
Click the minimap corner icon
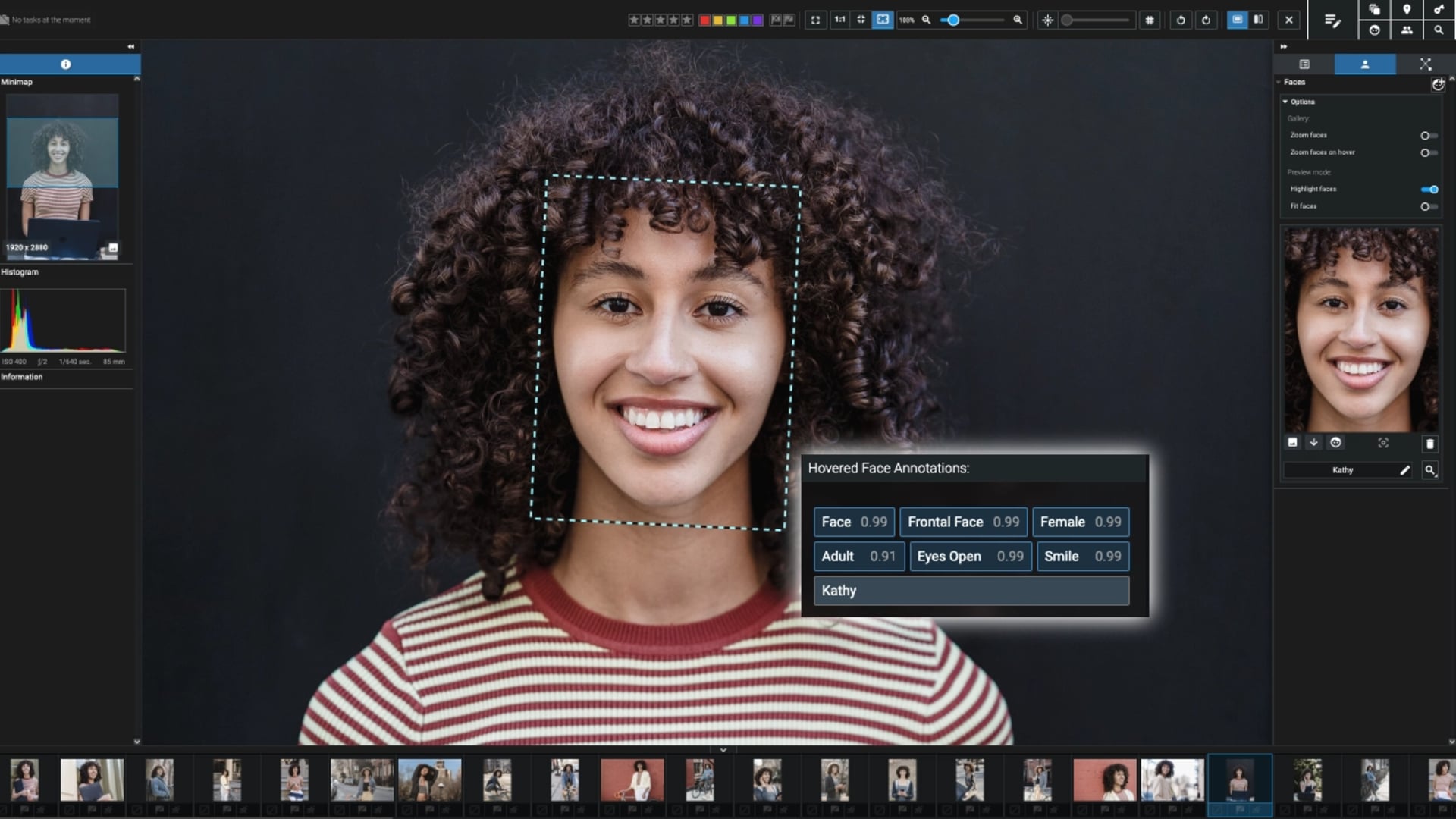(x=113, y=247)
